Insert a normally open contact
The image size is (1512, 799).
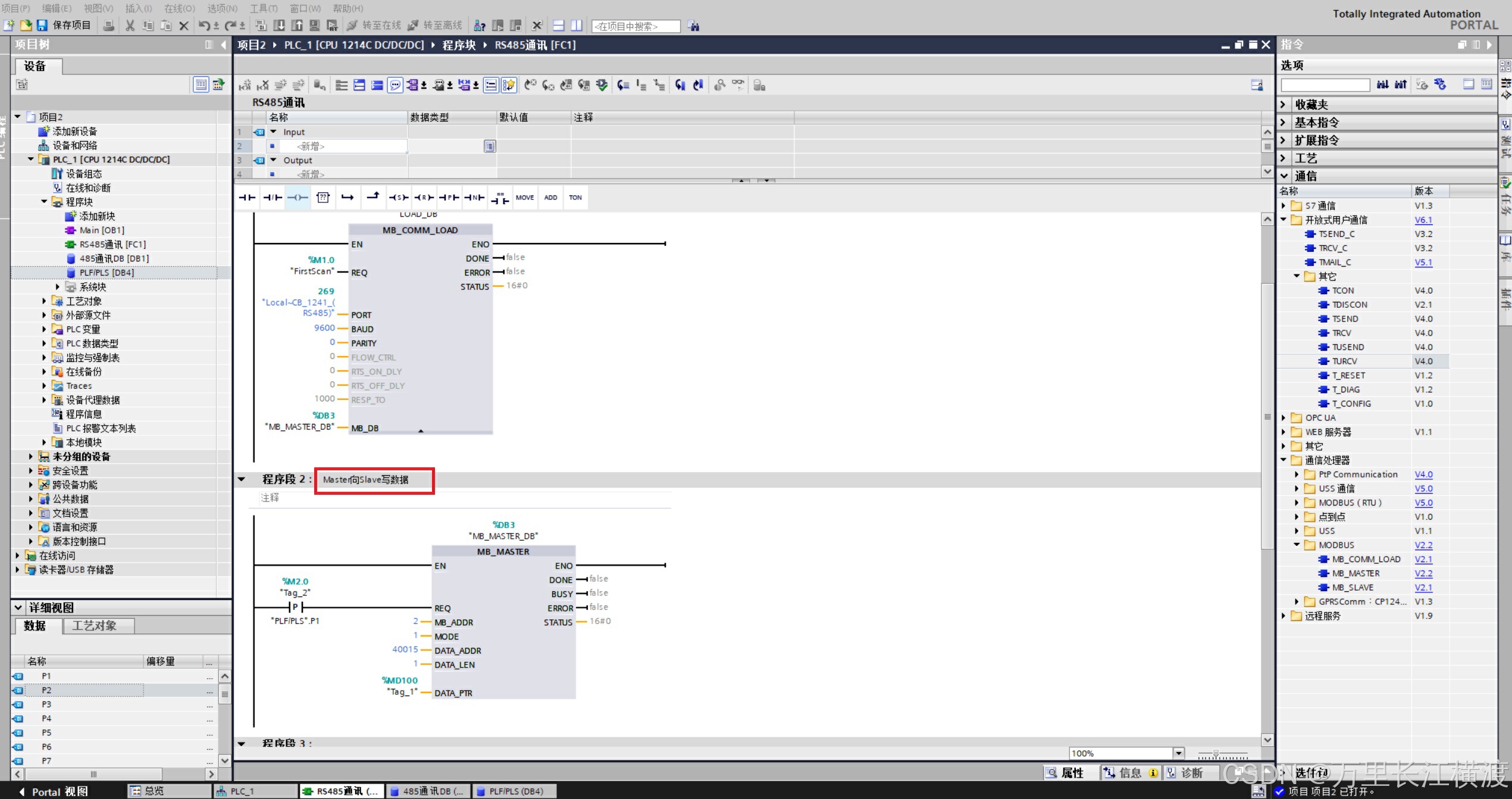point(247,198)
